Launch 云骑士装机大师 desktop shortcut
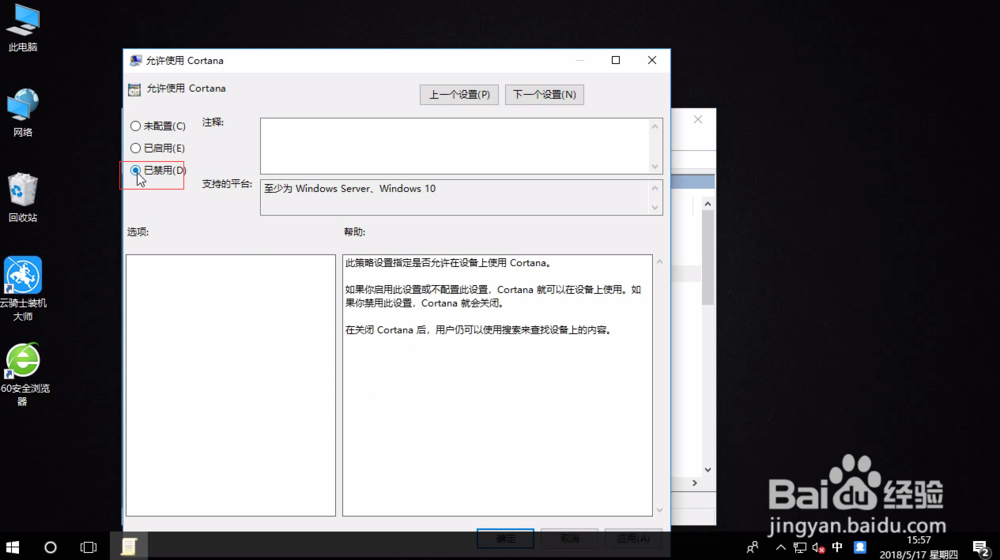1000x560 pixels. [23, 289]
